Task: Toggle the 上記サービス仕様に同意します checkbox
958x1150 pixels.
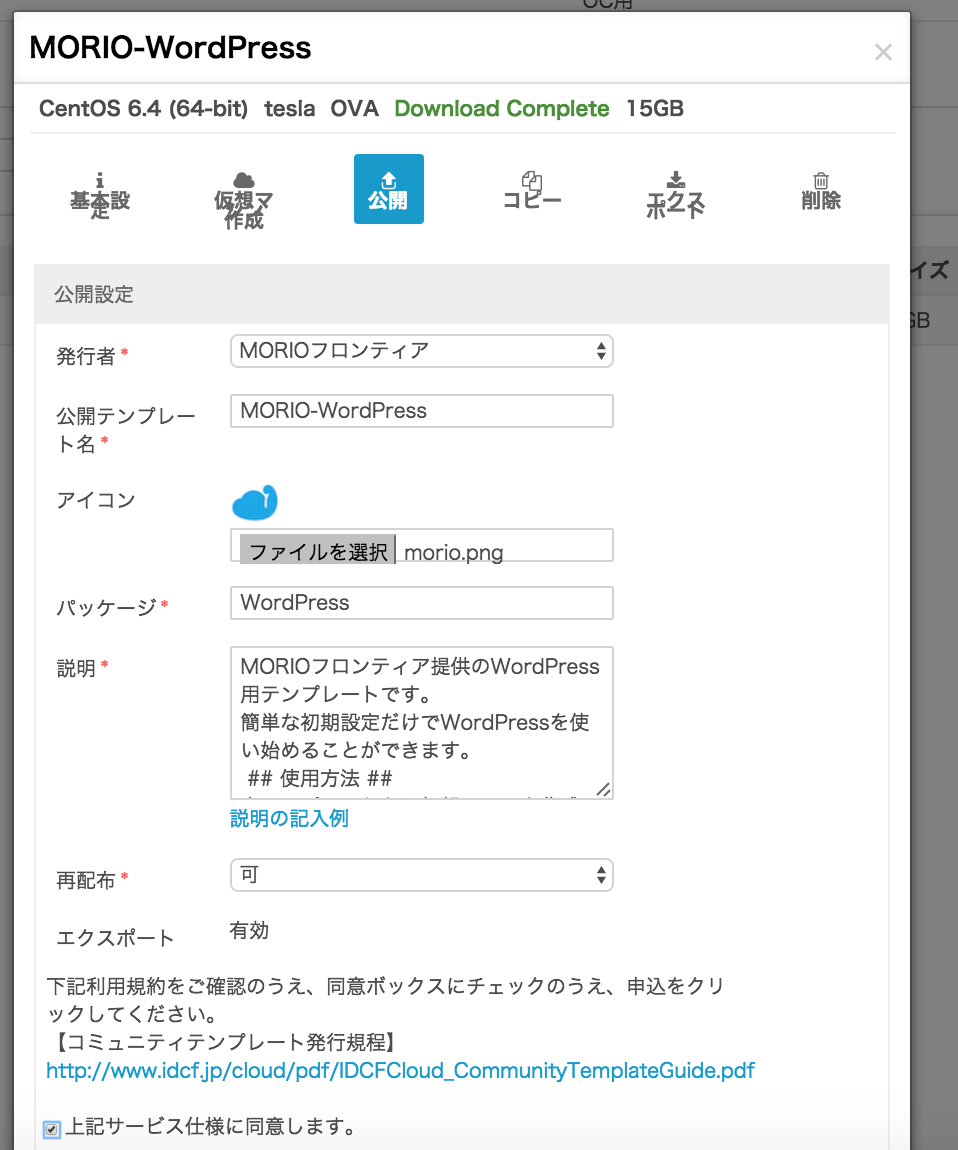Action: coord(52,1129)
